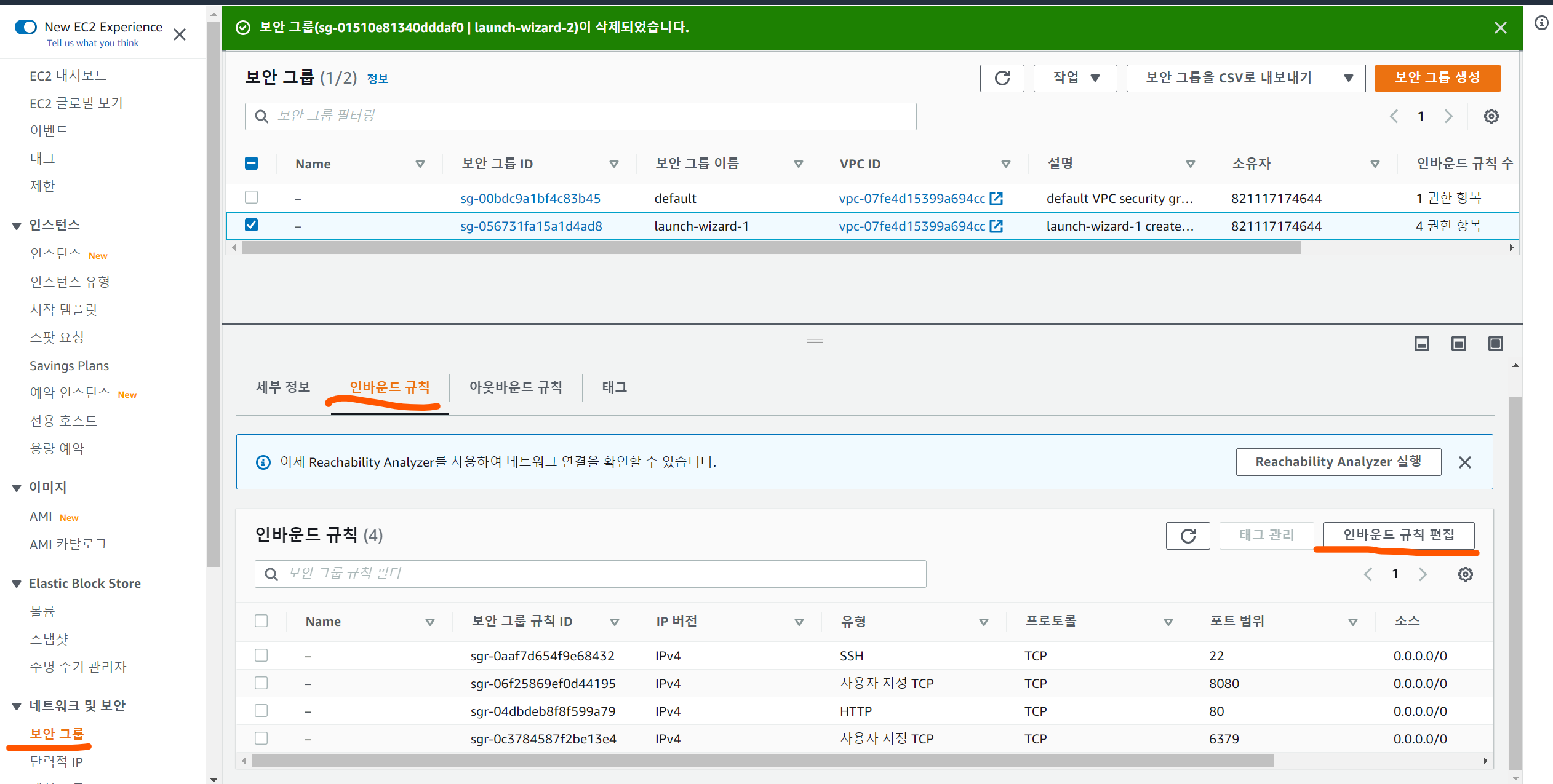
Task: Uncheck the launch-wizard-1 row checkbox
Action: click(x=251, y=225)
